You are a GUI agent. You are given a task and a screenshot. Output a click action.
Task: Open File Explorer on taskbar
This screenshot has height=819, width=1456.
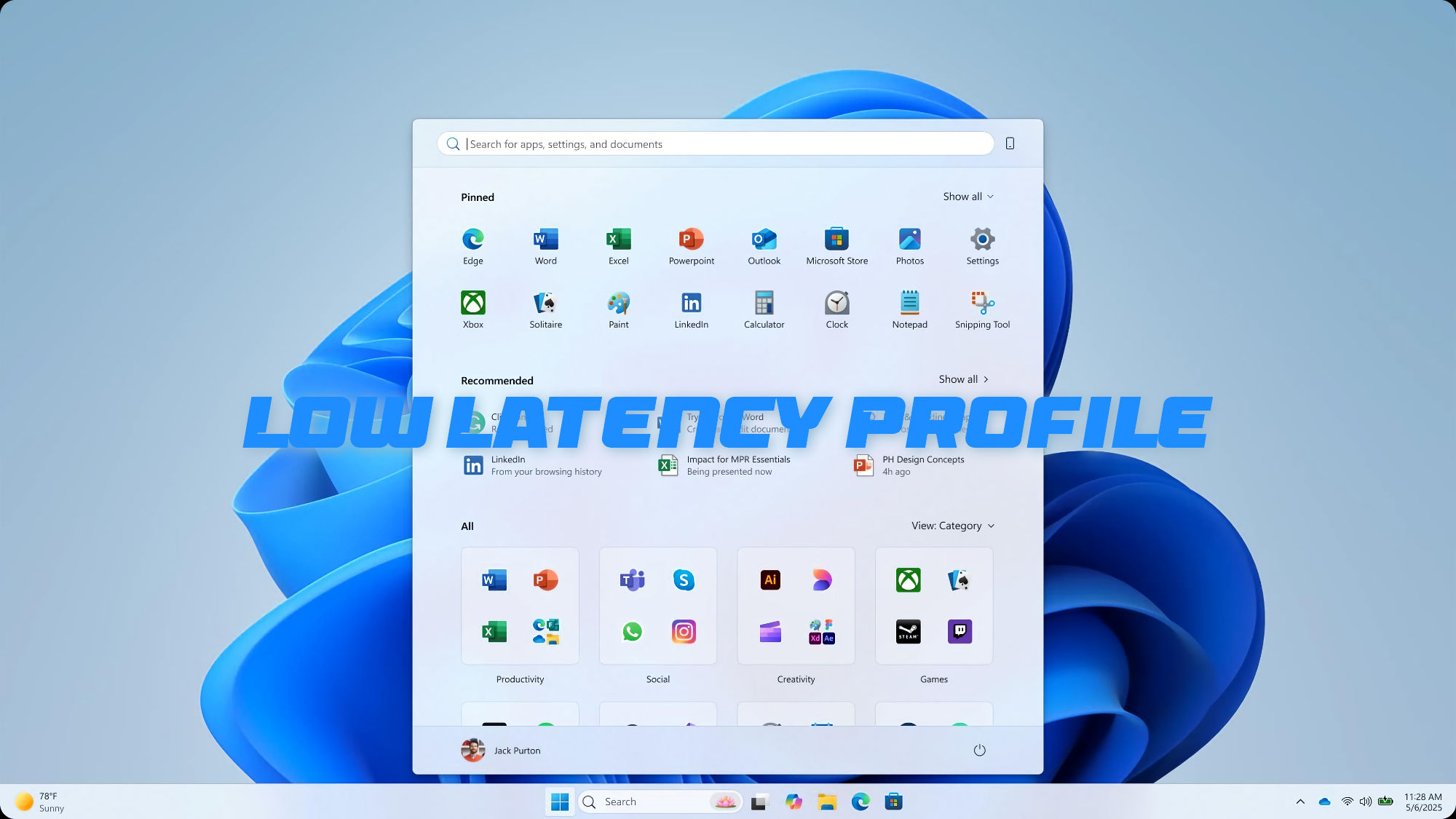(827, 802)
